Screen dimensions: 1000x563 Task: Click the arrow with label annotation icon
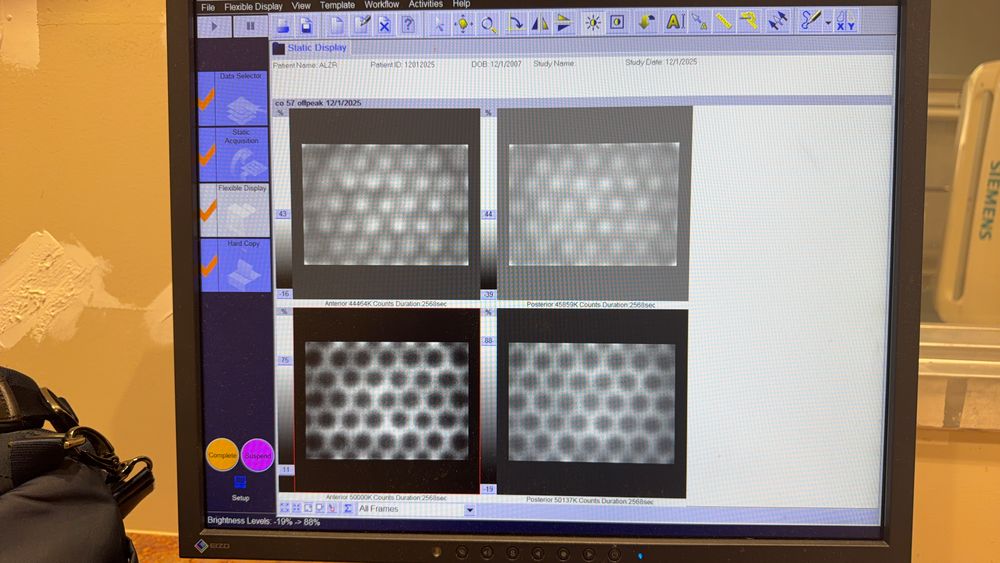pos(700,22)
